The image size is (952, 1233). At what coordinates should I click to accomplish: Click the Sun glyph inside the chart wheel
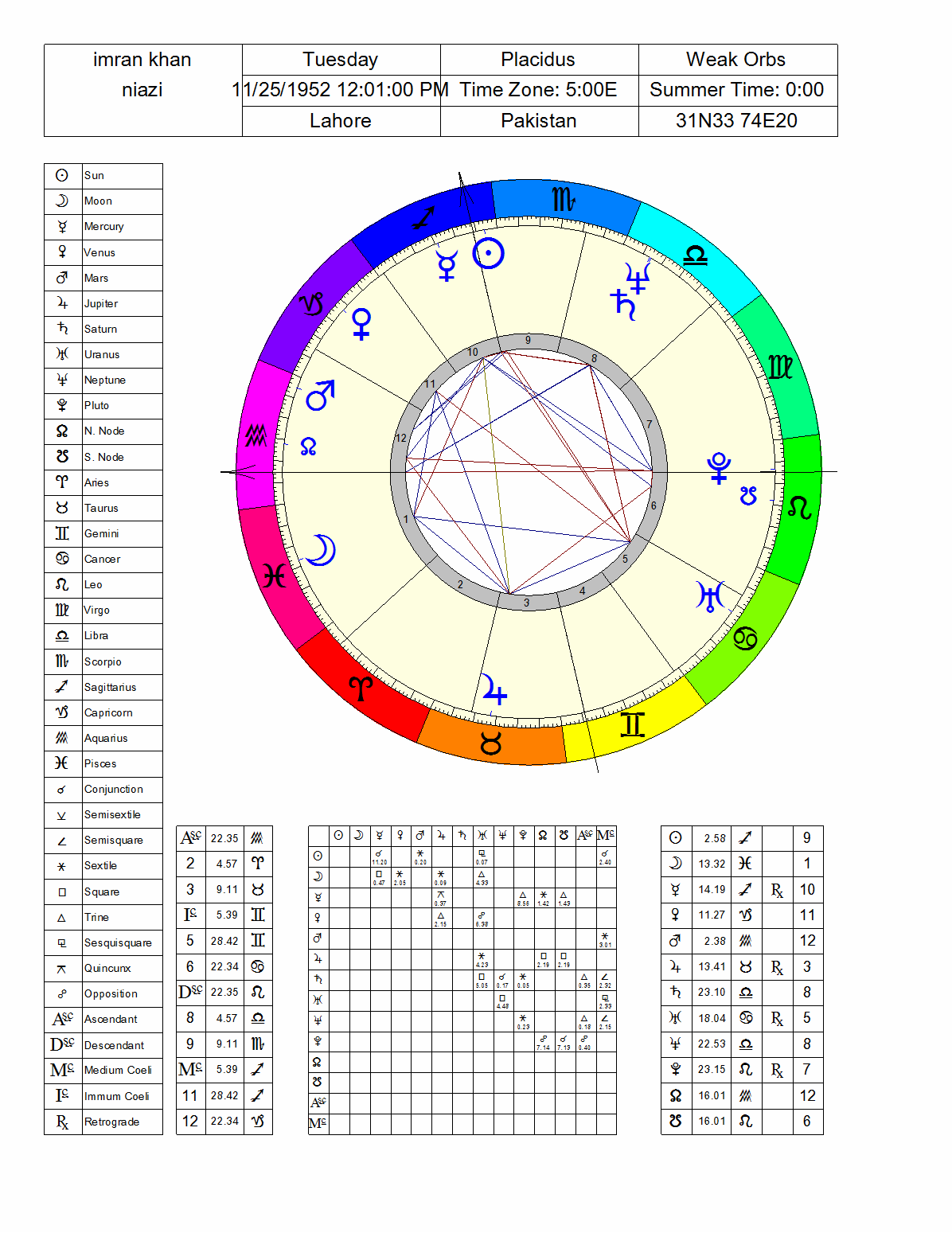coord(488,254)
